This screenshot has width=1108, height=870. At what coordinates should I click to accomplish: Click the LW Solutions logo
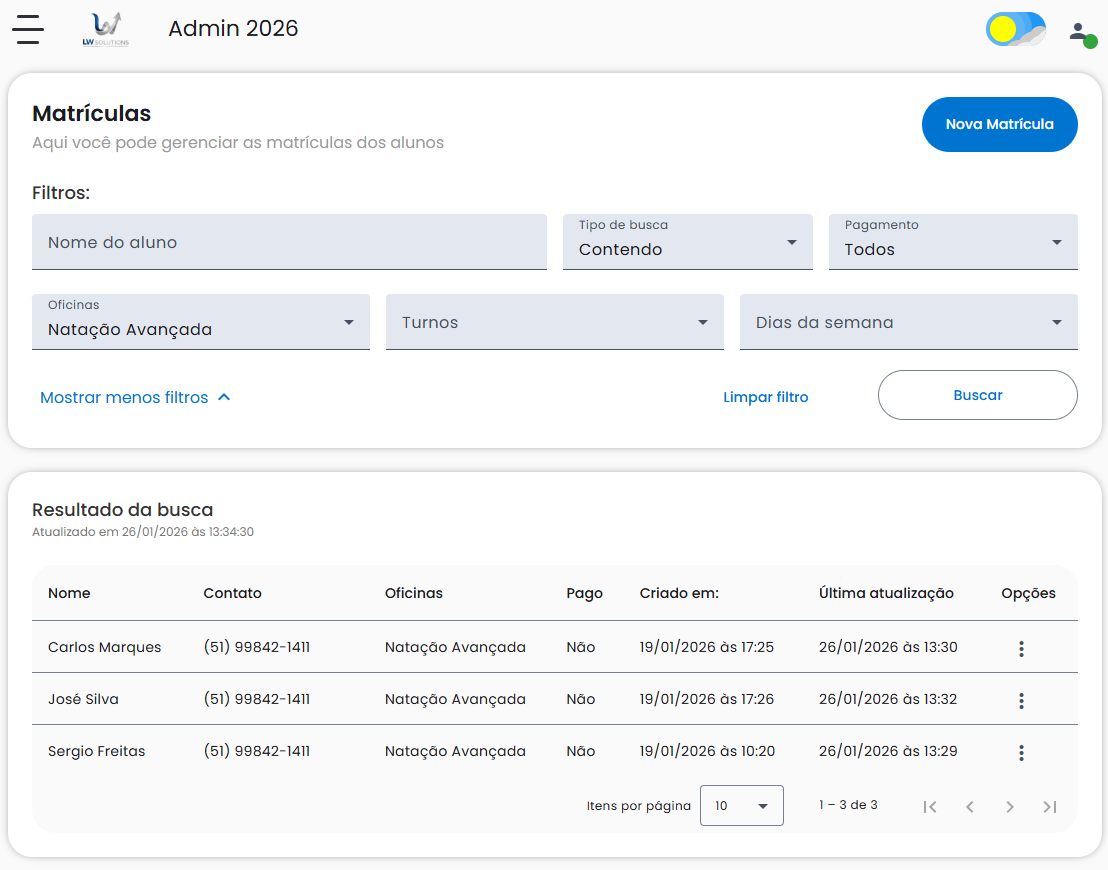(x=105, y=29)
